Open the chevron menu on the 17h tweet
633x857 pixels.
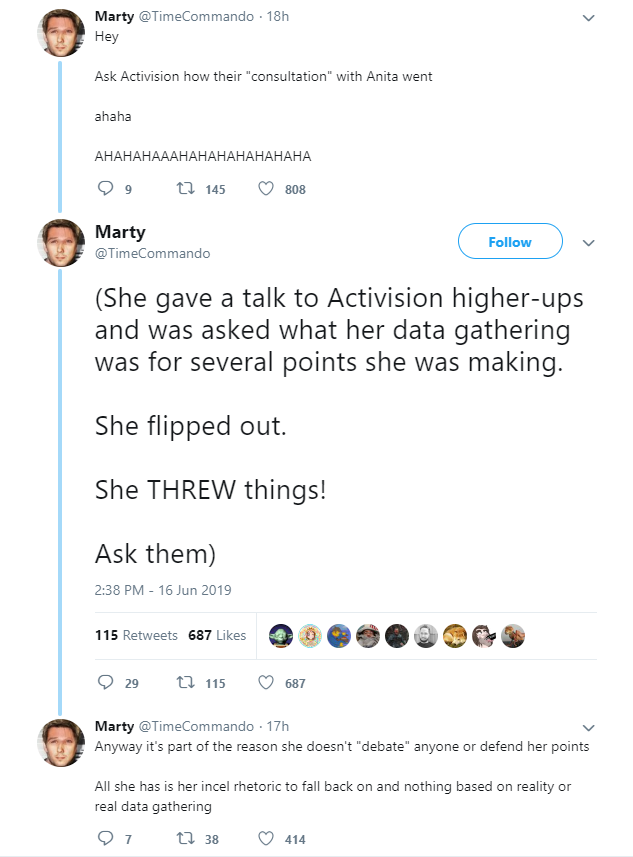coord(588,727)
